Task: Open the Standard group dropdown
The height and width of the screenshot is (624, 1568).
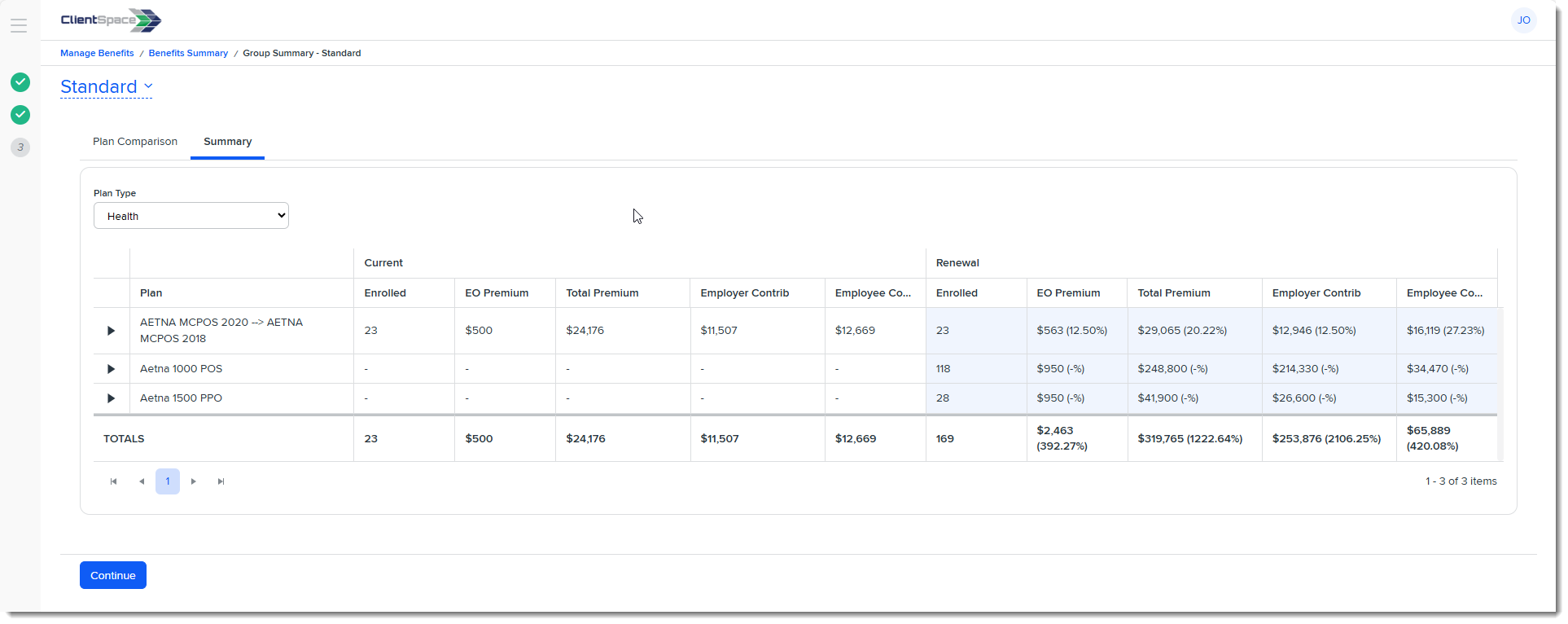Action: coord(107,86)
